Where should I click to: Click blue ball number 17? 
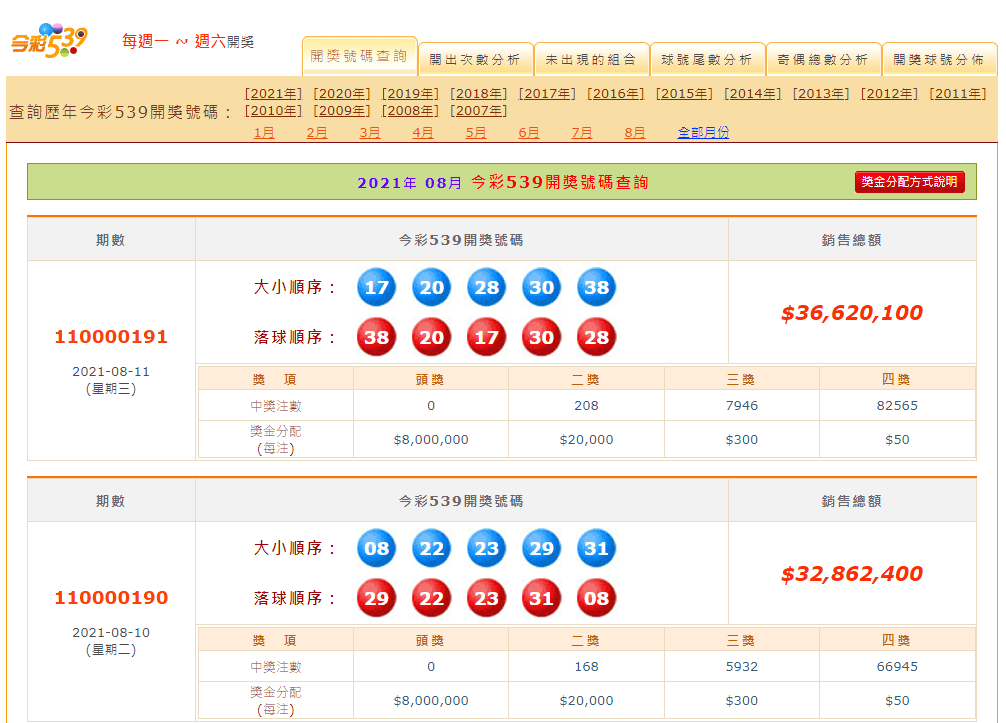pyautogui.click(x=377, y=287)
